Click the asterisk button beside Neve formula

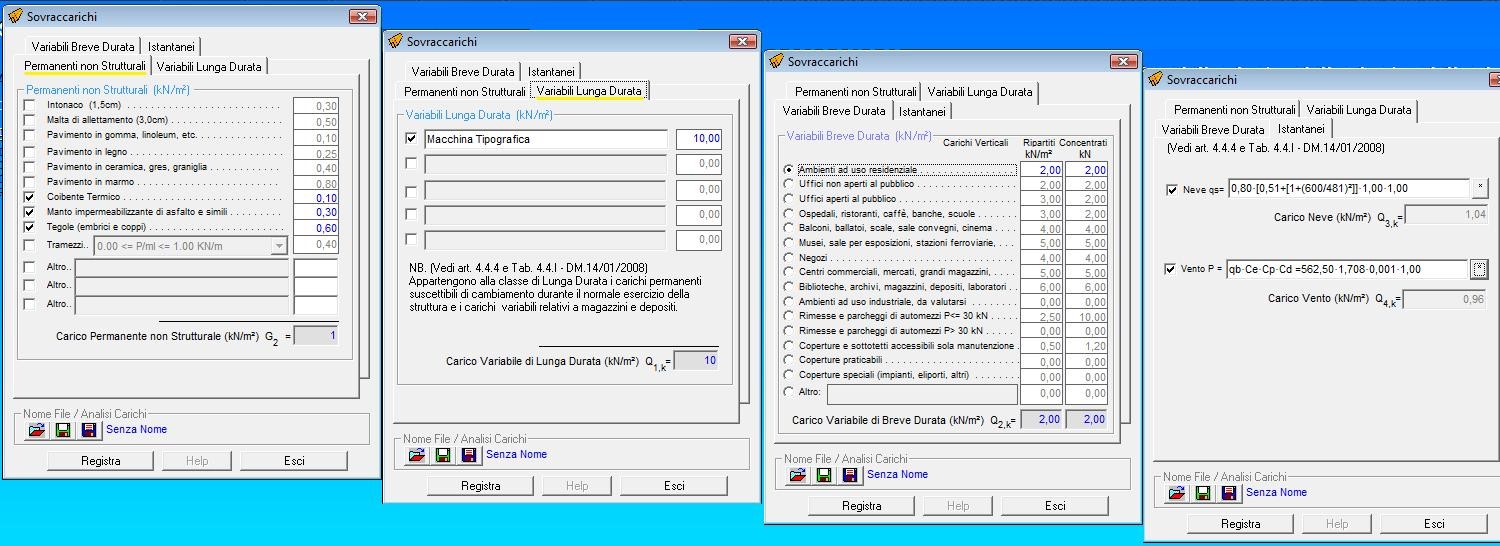pyautogui.click(x=1479, y=188)
